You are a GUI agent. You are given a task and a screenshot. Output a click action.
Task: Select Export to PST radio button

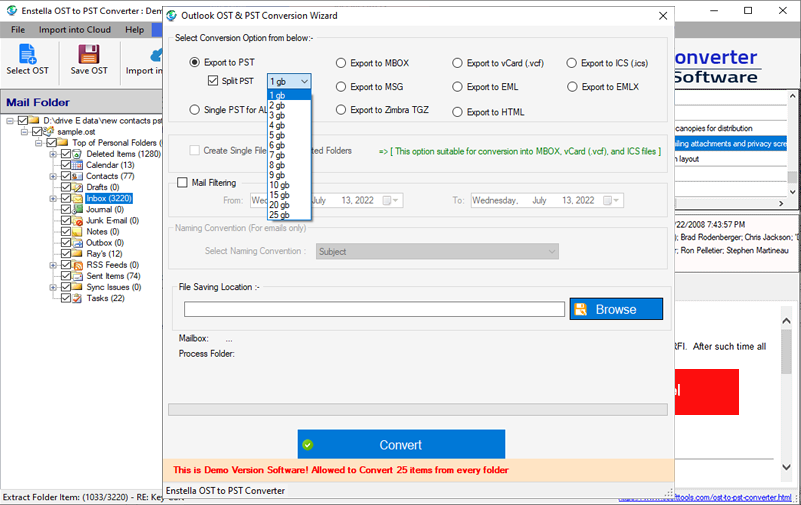point(194,62)
